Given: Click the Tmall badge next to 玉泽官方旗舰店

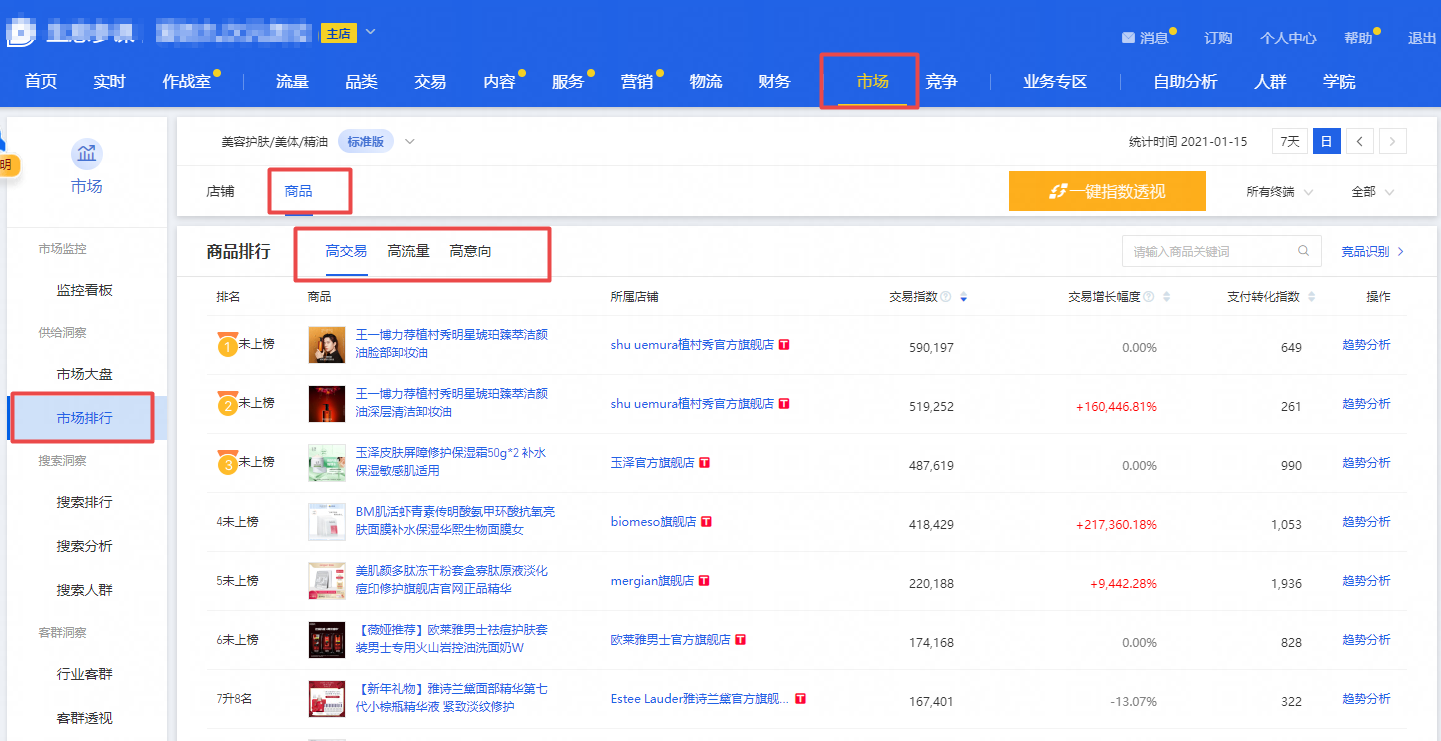Looking at the screenshot, I should 705,463.
